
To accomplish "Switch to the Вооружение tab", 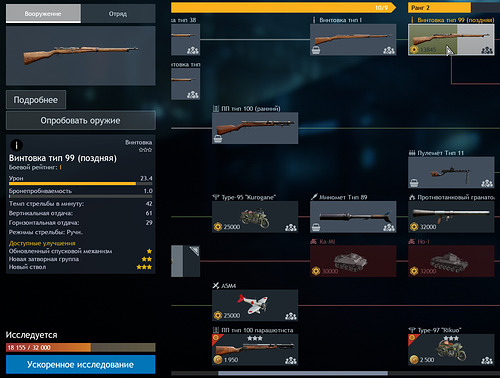I will coord(43,14).
